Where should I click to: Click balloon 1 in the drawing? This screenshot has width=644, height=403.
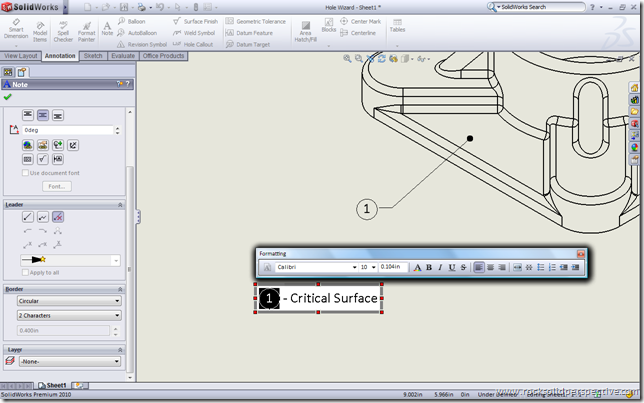tap(366, 209)
